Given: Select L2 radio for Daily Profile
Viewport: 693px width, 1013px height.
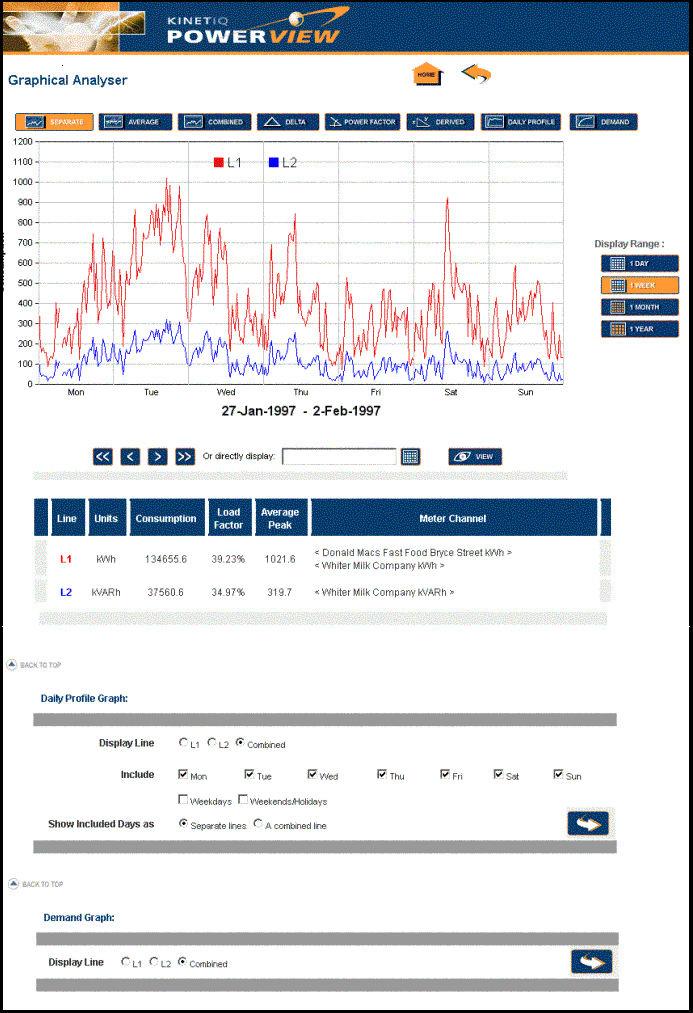Looking at the screenshot, I should 212,743.
